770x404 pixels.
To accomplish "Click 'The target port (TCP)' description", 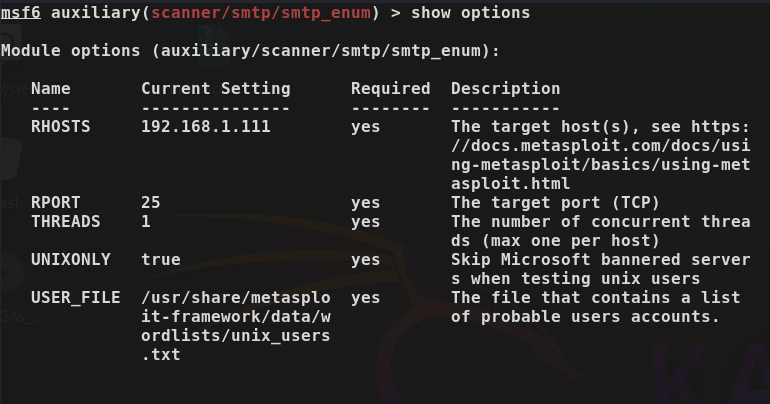I will point(555,203).
